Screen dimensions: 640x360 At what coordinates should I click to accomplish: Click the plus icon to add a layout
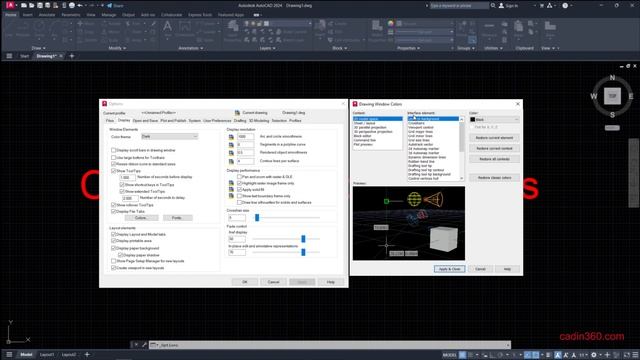pos(87,354)
